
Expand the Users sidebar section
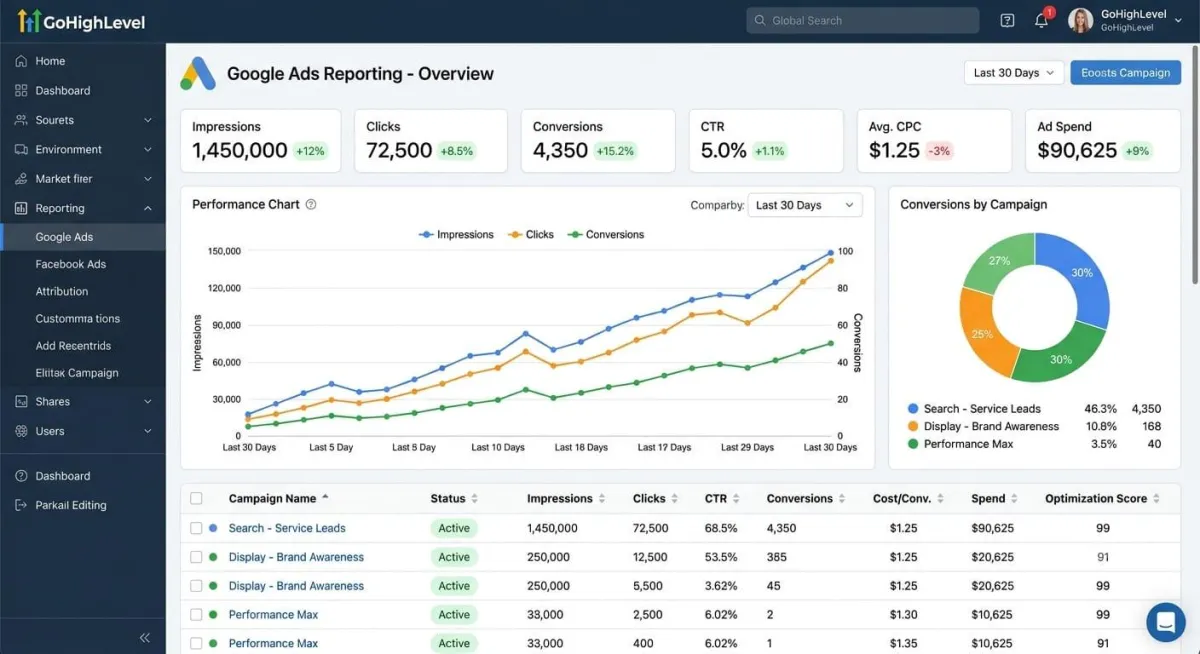point(148,431)
